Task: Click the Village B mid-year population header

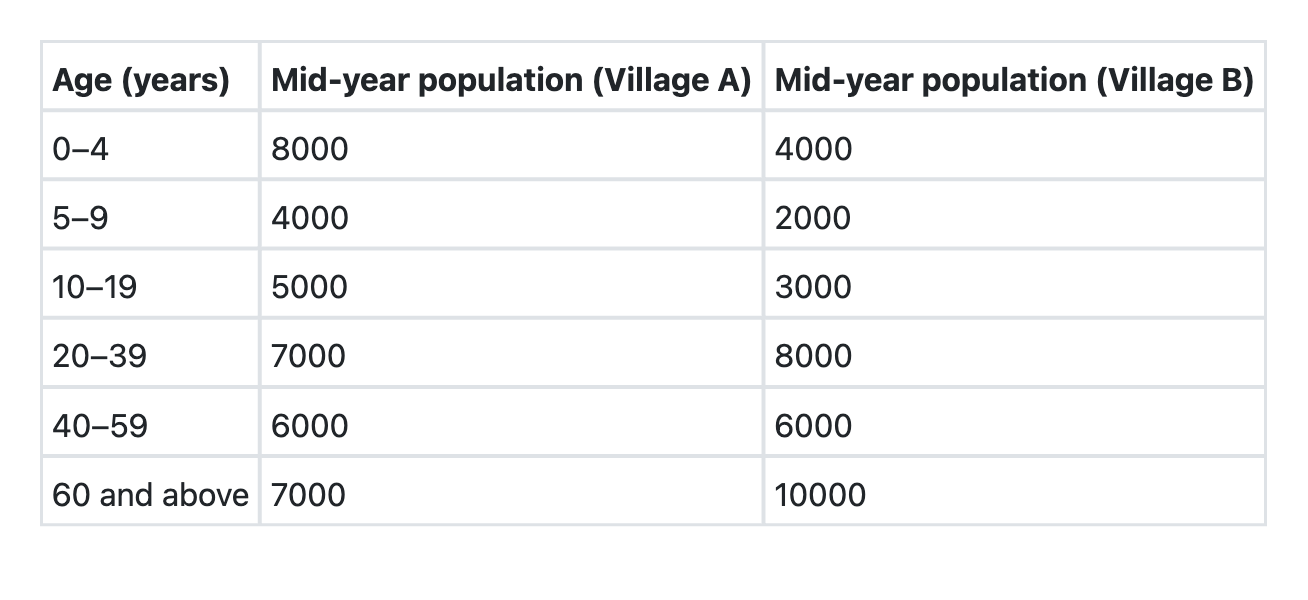Action: (1013, 80)
